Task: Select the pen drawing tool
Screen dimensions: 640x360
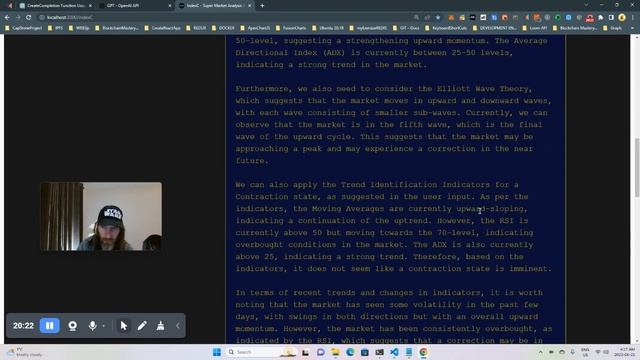Action: (142, 326)
